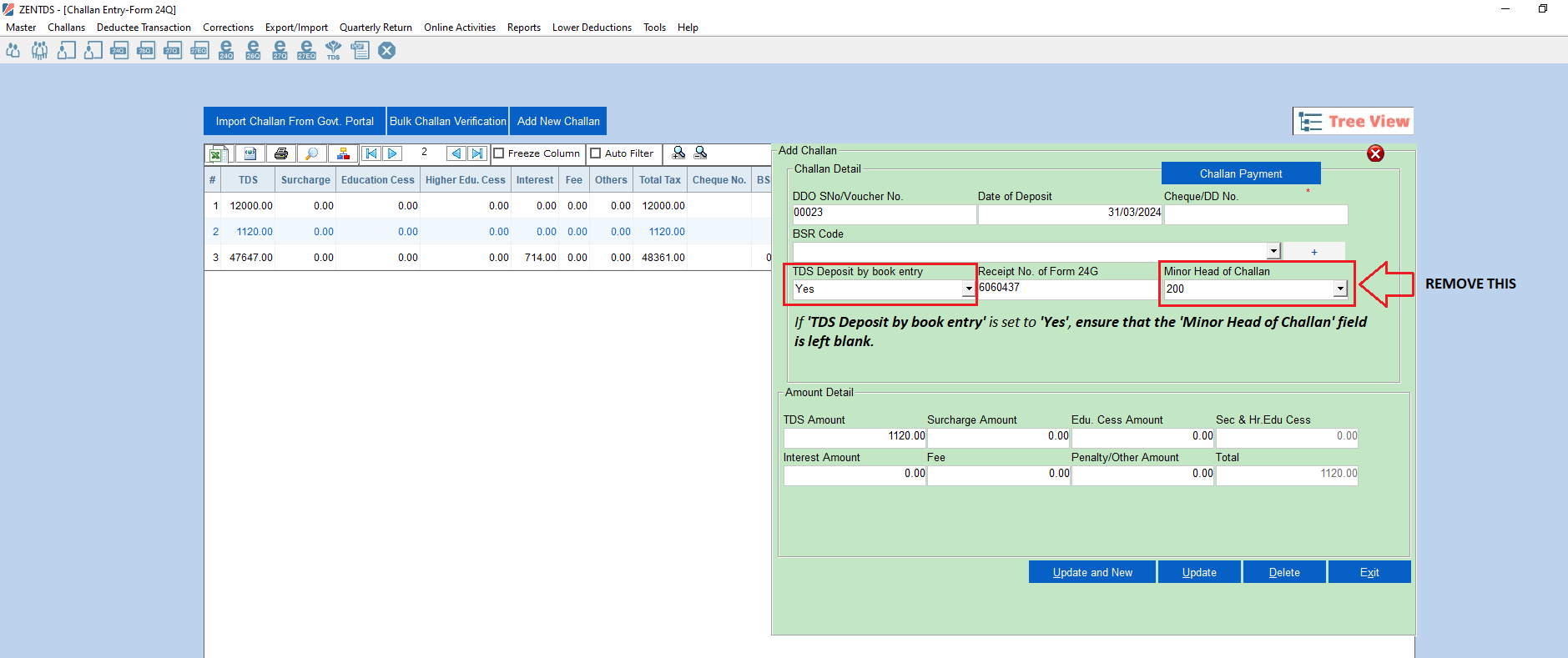Click the Total Tax column header
The height and width of the screenshot is (658, 1568).
coord(660,180)
